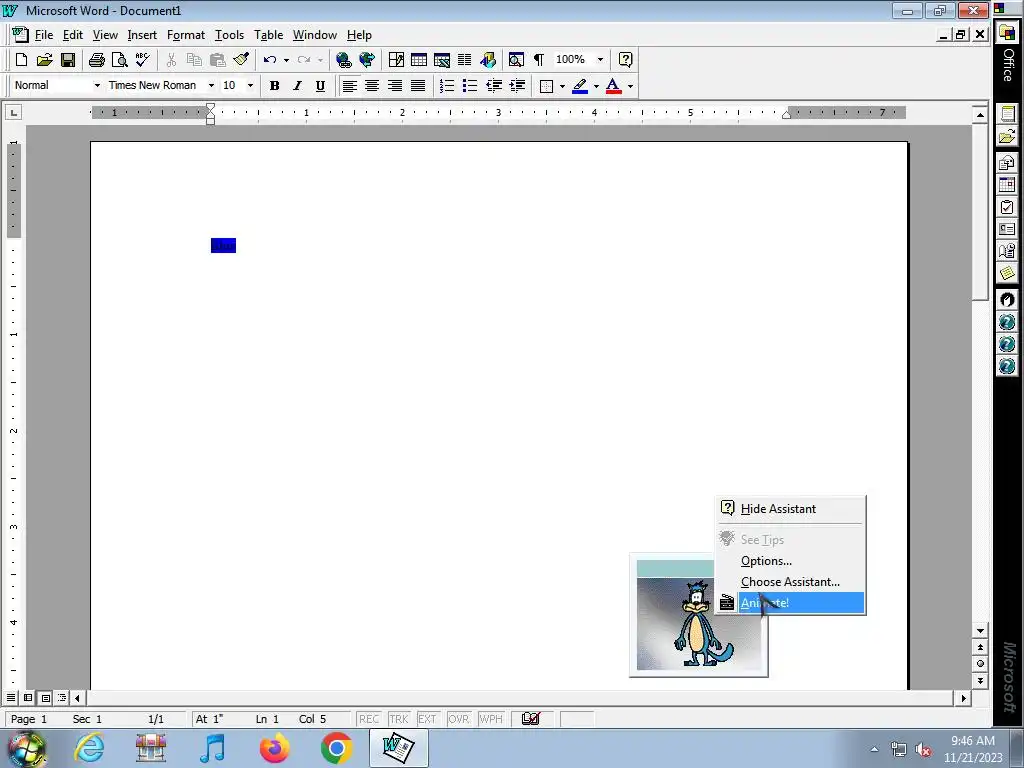Screen dimensions: 1024x768
Task: Center-align the text
Action: [x=372, y=86]
